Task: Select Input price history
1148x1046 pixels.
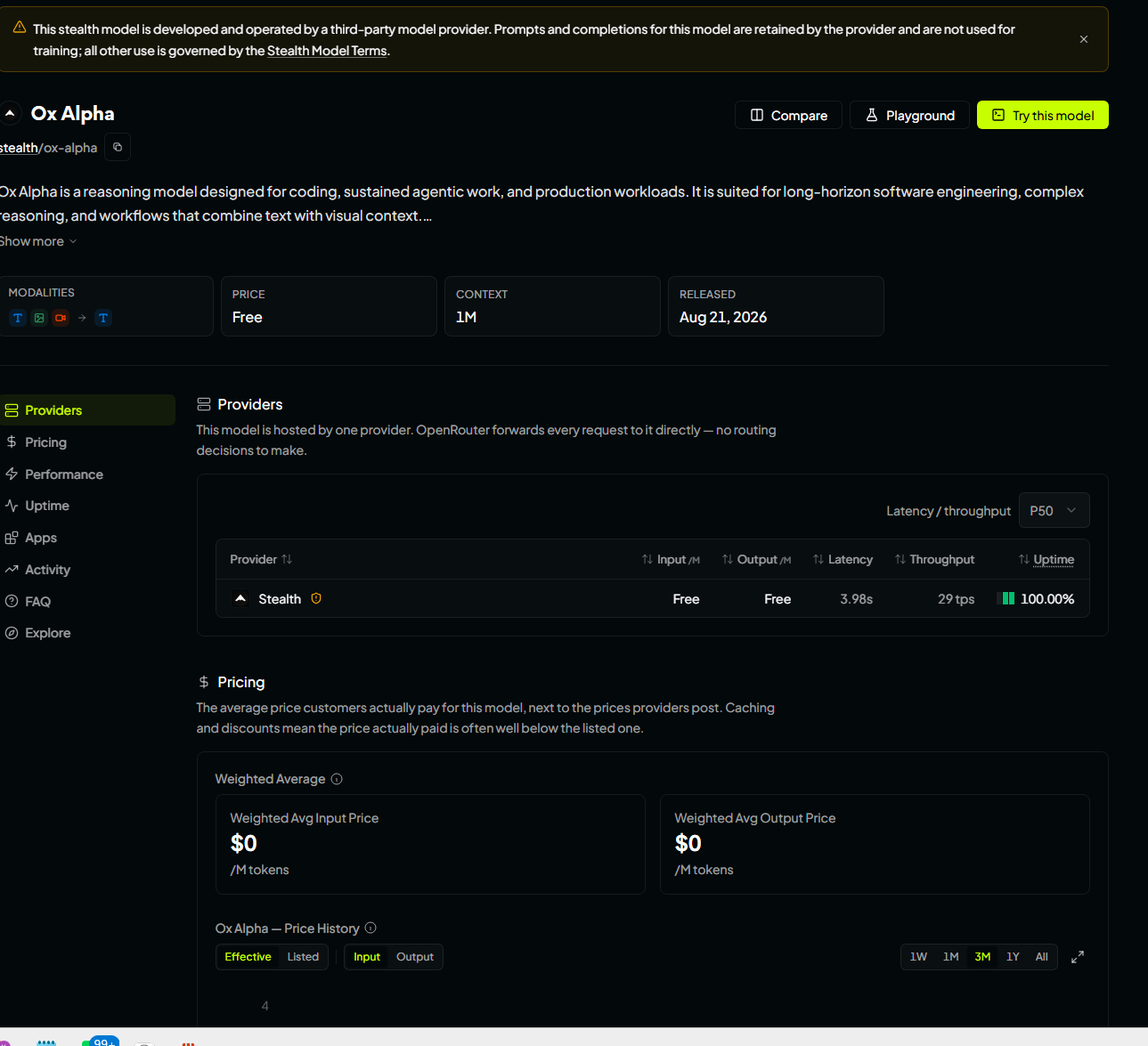Action: click(x=367, y=957)
